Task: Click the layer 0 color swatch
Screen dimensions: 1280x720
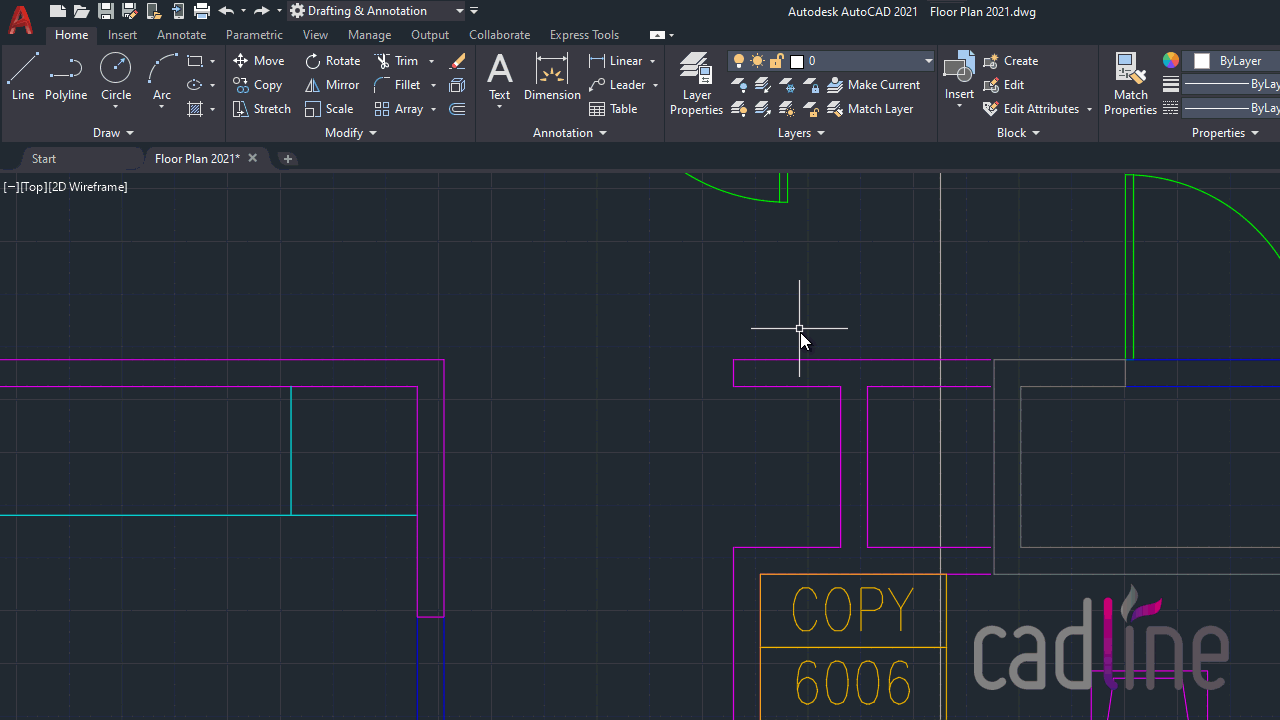Action: (x=797, y=61)
